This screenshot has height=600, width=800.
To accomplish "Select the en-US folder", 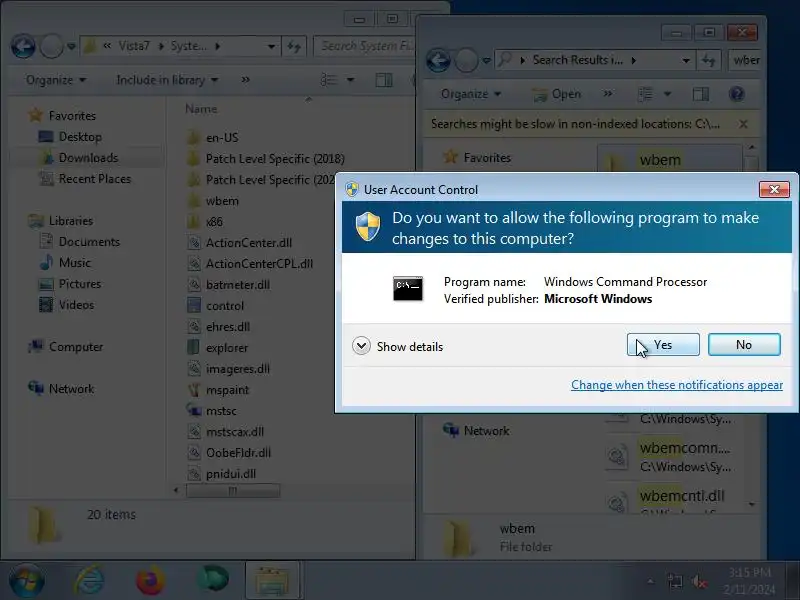I will click(213, 138).
